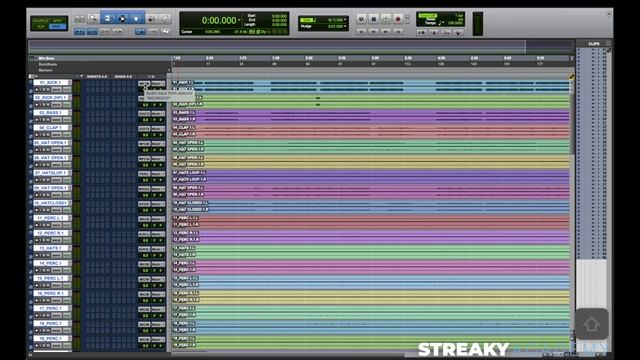
Task: Open track view selector on 01_KICK.1
Action: 56,89
